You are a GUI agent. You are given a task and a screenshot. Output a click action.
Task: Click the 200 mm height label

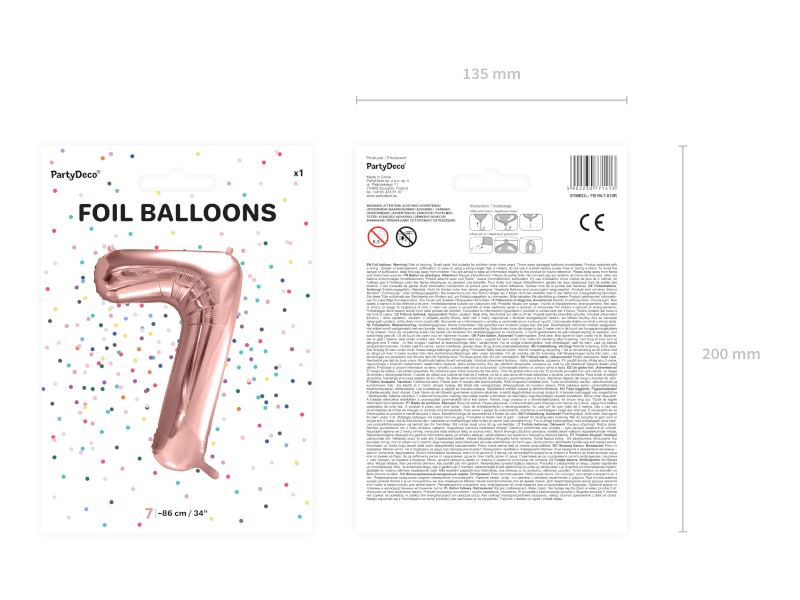(731, 354)
